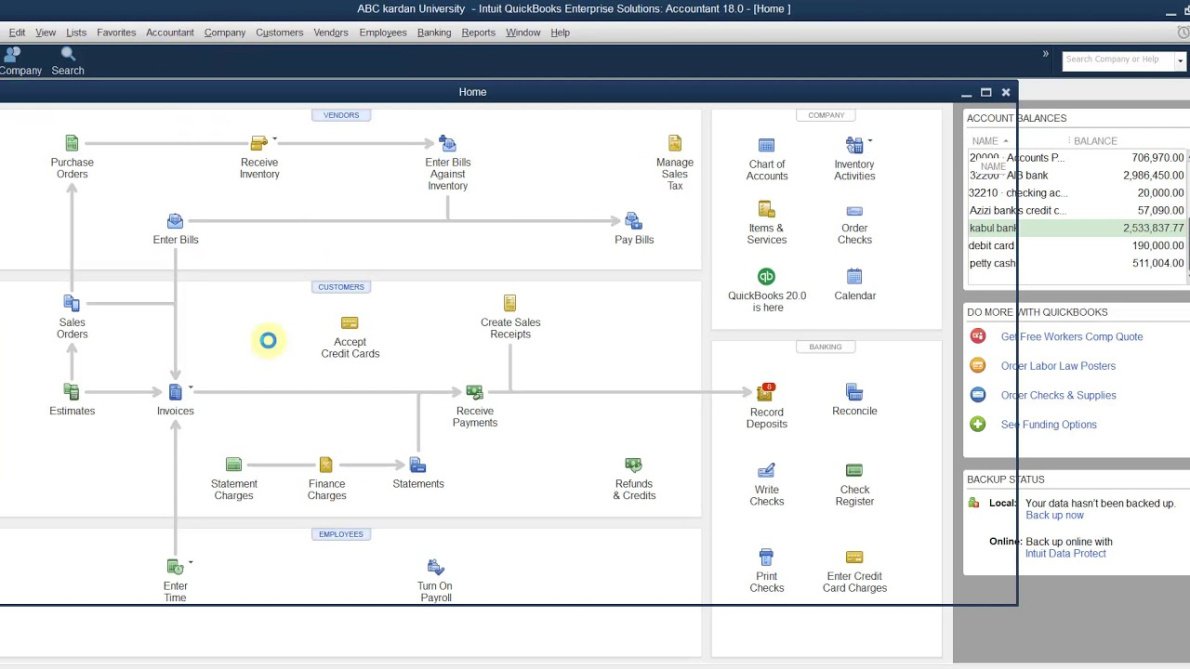The width and height of the screenshot is (1190, 669).
Task: Expand the icon bar with double chevron
Action: tap(1046, 53)
